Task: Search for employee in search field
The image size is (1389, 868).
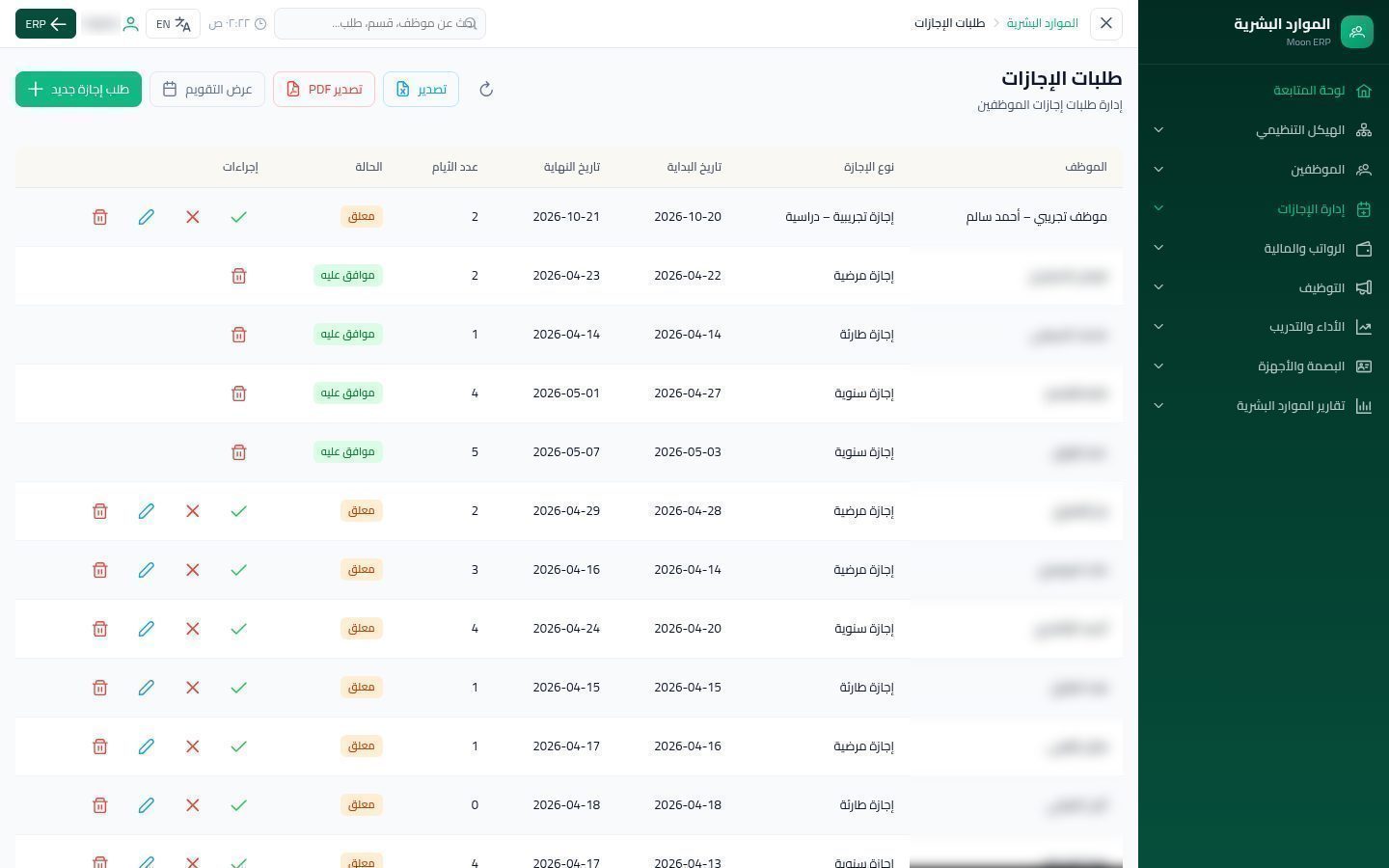Action: [380, 24]
